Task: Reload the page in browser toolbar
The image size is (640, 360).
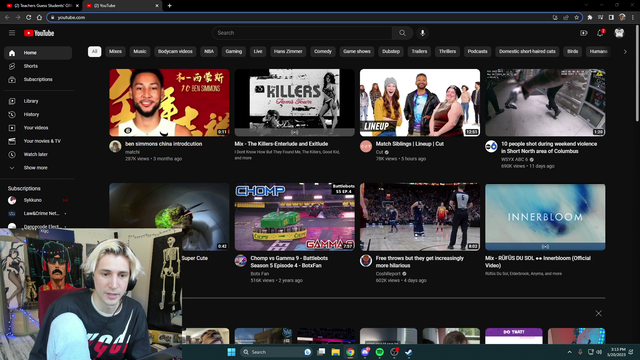Action: click(x=29, y=18)
